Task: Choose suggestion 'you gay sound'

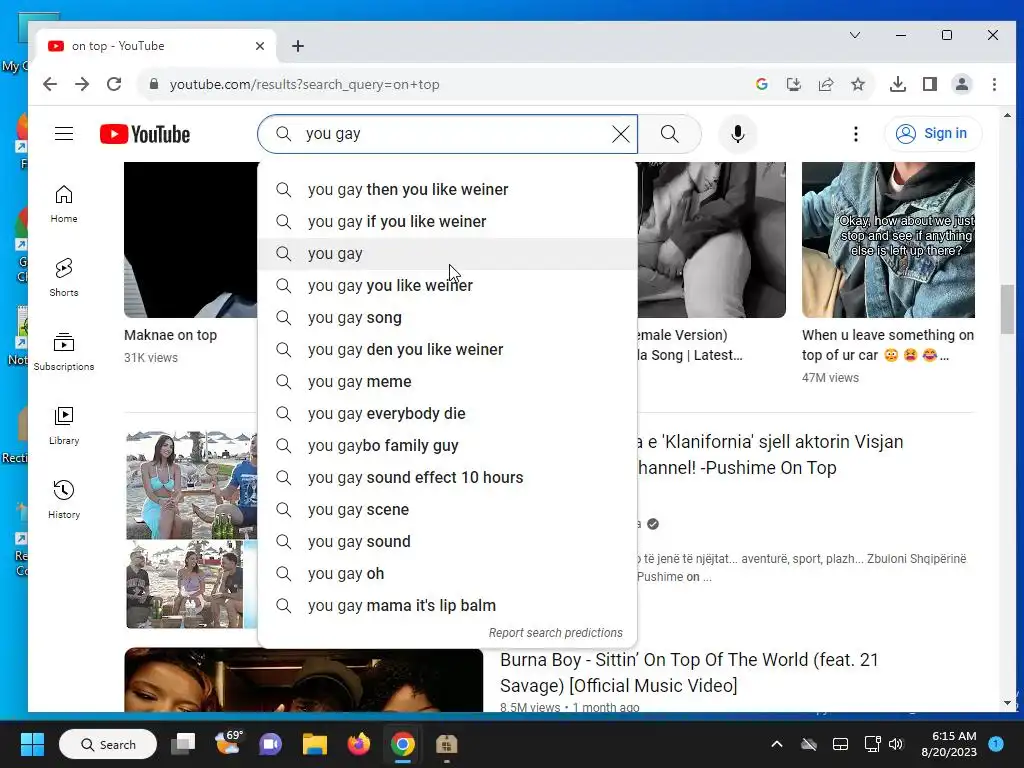Action: (447, 541)
